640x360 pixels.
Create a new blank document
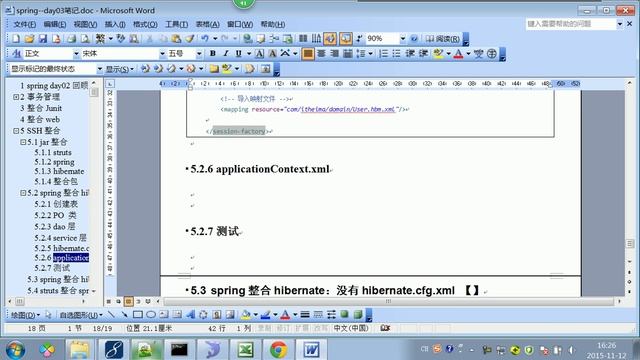(16, 39)
